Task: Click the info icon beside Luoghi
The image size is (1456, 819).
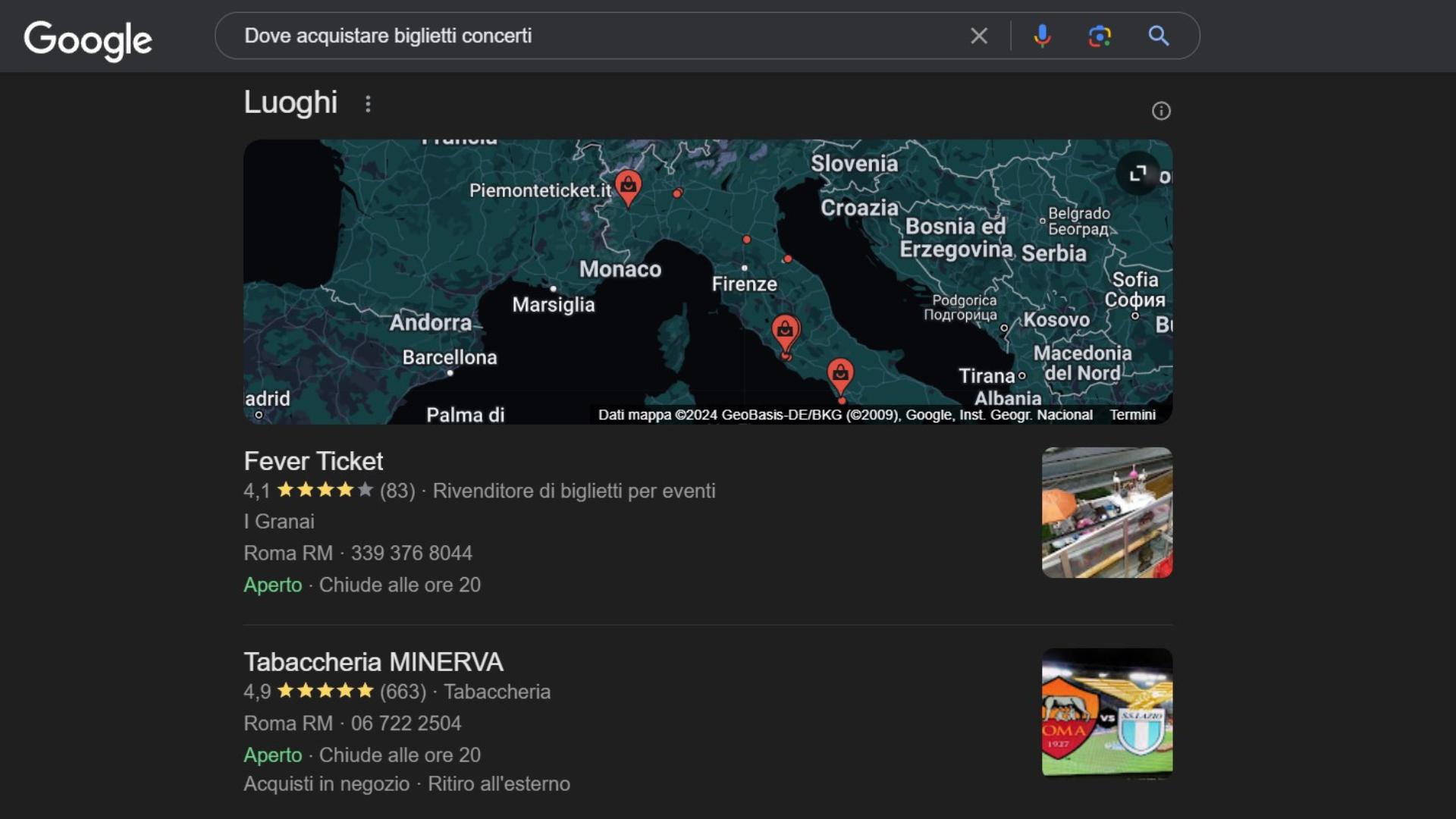Action: (x=1161, y=111)
